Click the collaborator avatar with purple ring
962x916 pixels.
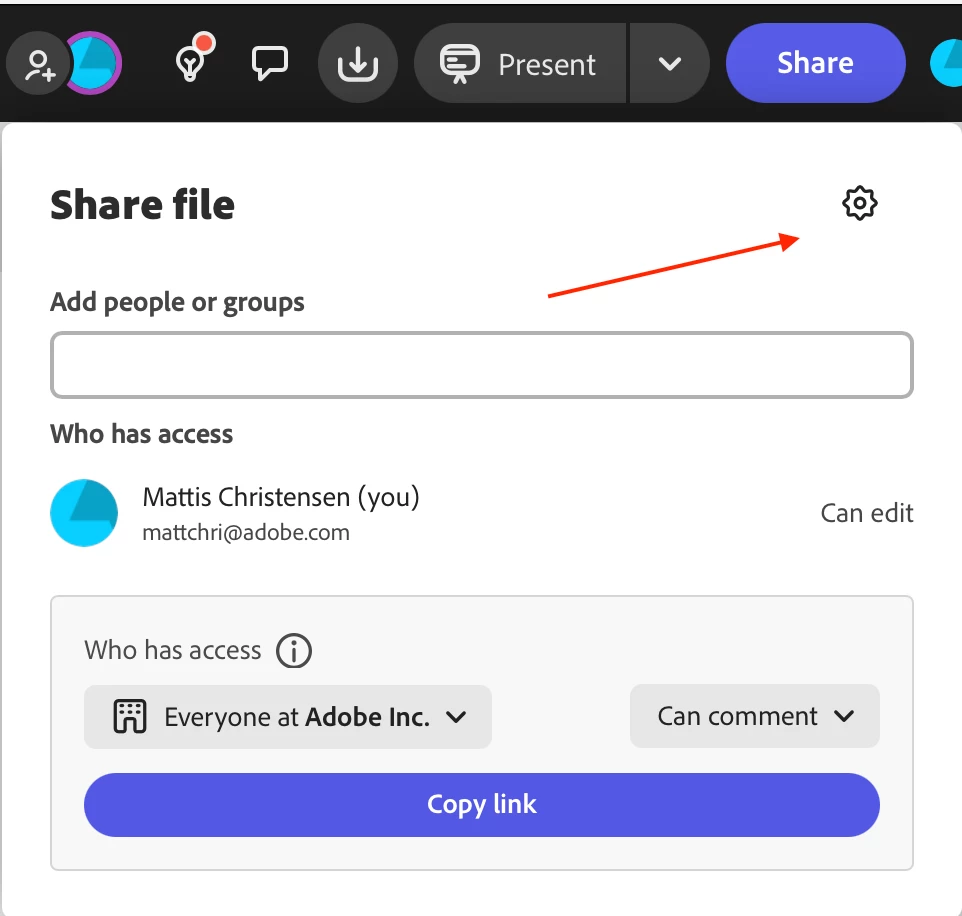[95, 63]
